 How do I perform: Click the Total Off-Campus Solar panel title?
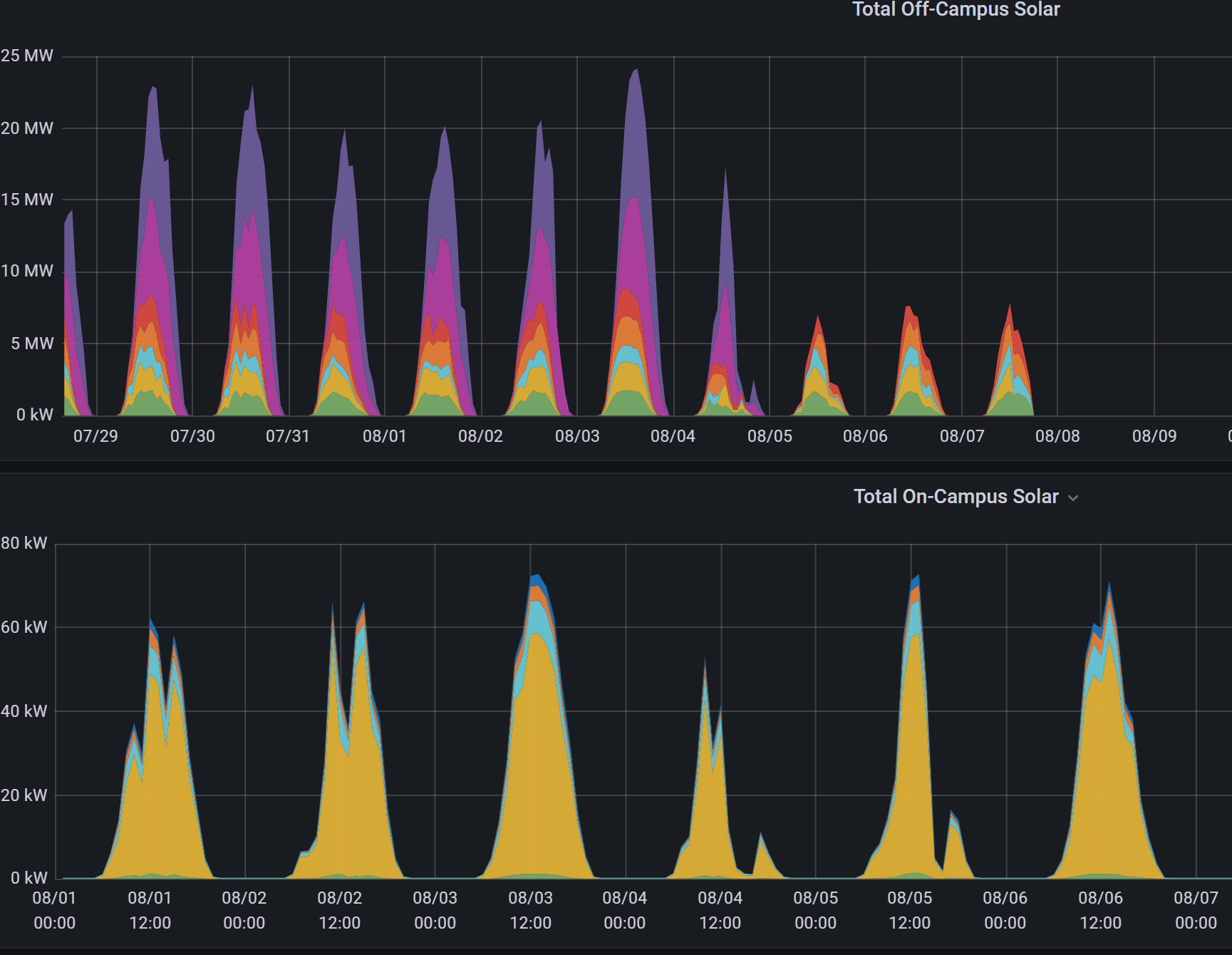click(956, 9)
